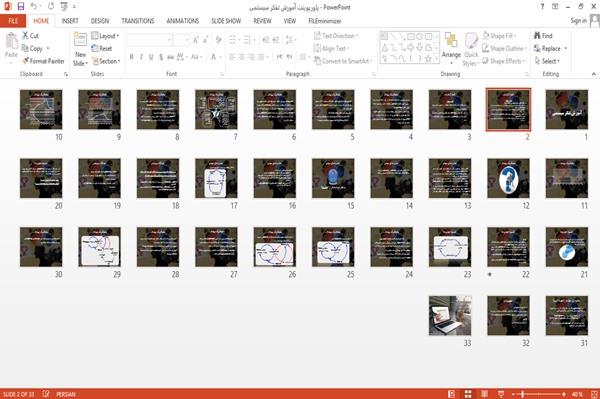
Task: Switch to the DESIGN tab
Action: (x=100, y=21)
